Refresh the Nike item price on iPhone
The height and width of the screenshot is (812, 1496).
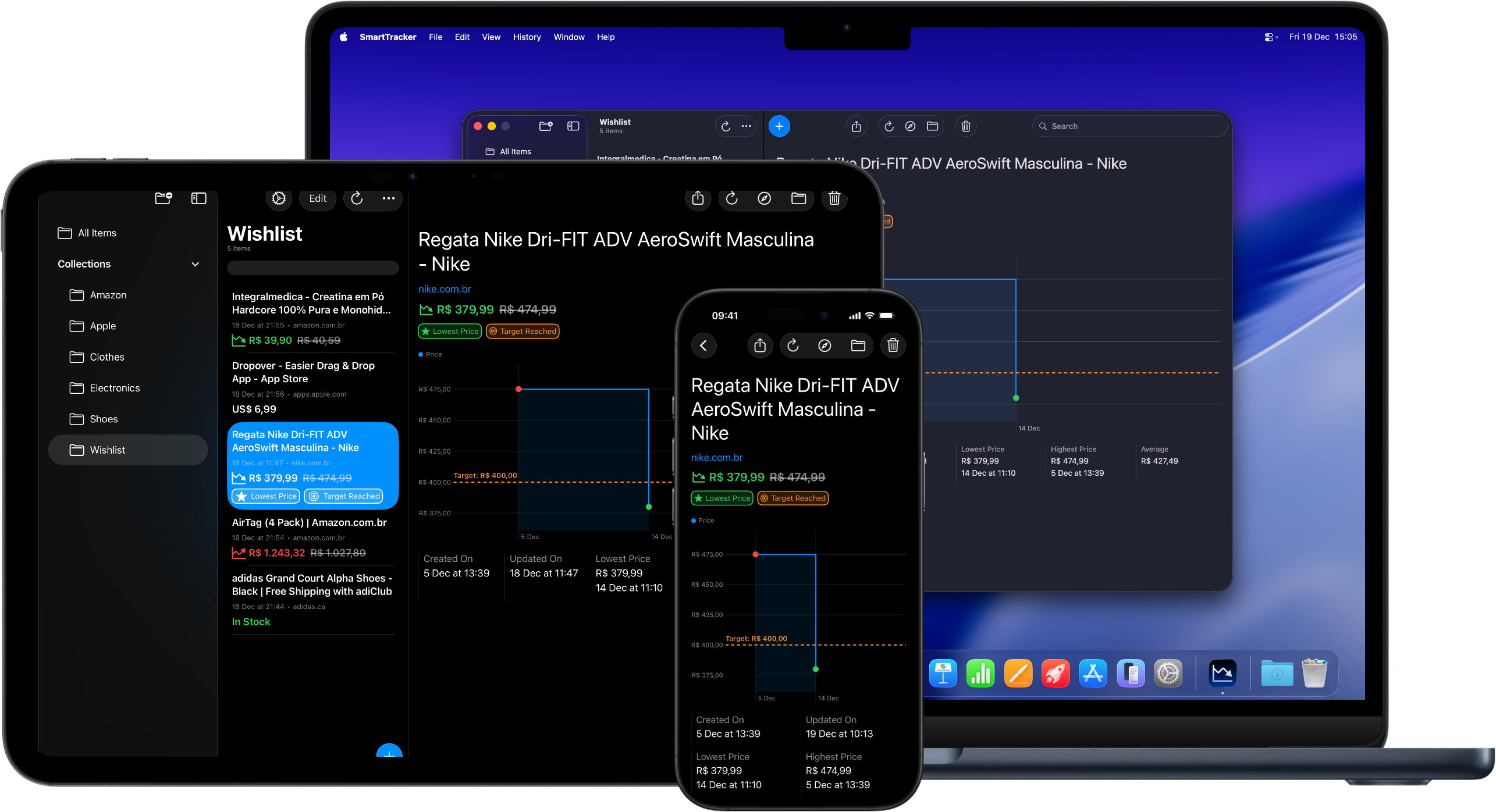click(x=793, y=345)
